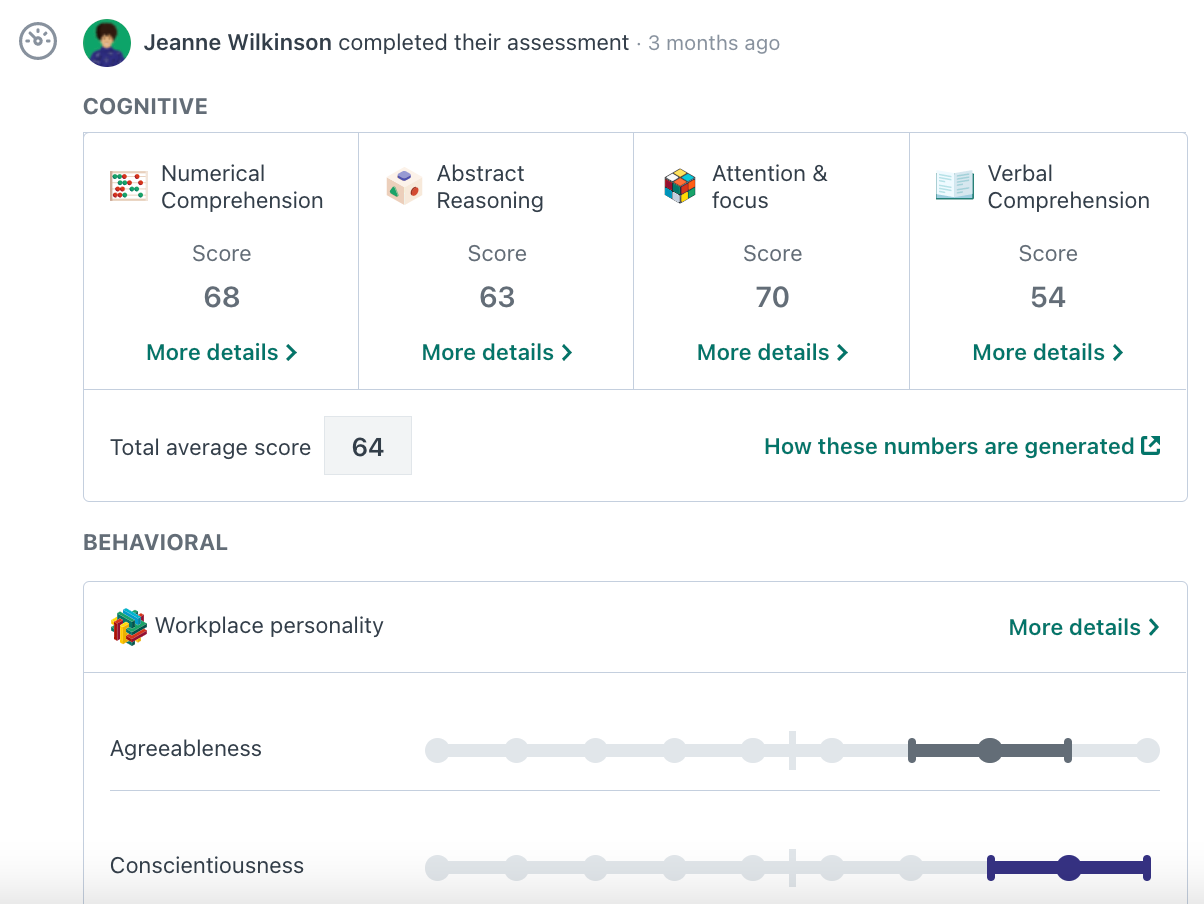The image size is (1204, 904).
Task: Select the Agreeableness slider handle
Action: pos(990,749)
